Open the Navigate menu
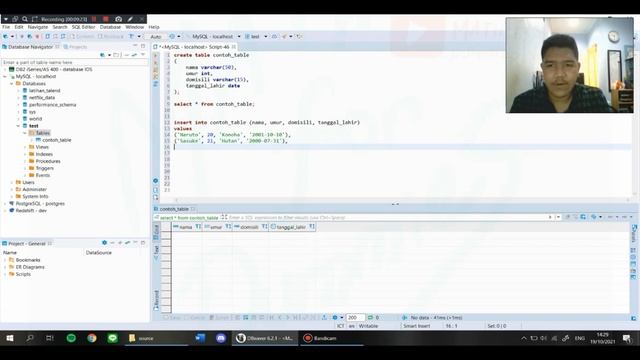The image size is (640, 360). [38, 27]
